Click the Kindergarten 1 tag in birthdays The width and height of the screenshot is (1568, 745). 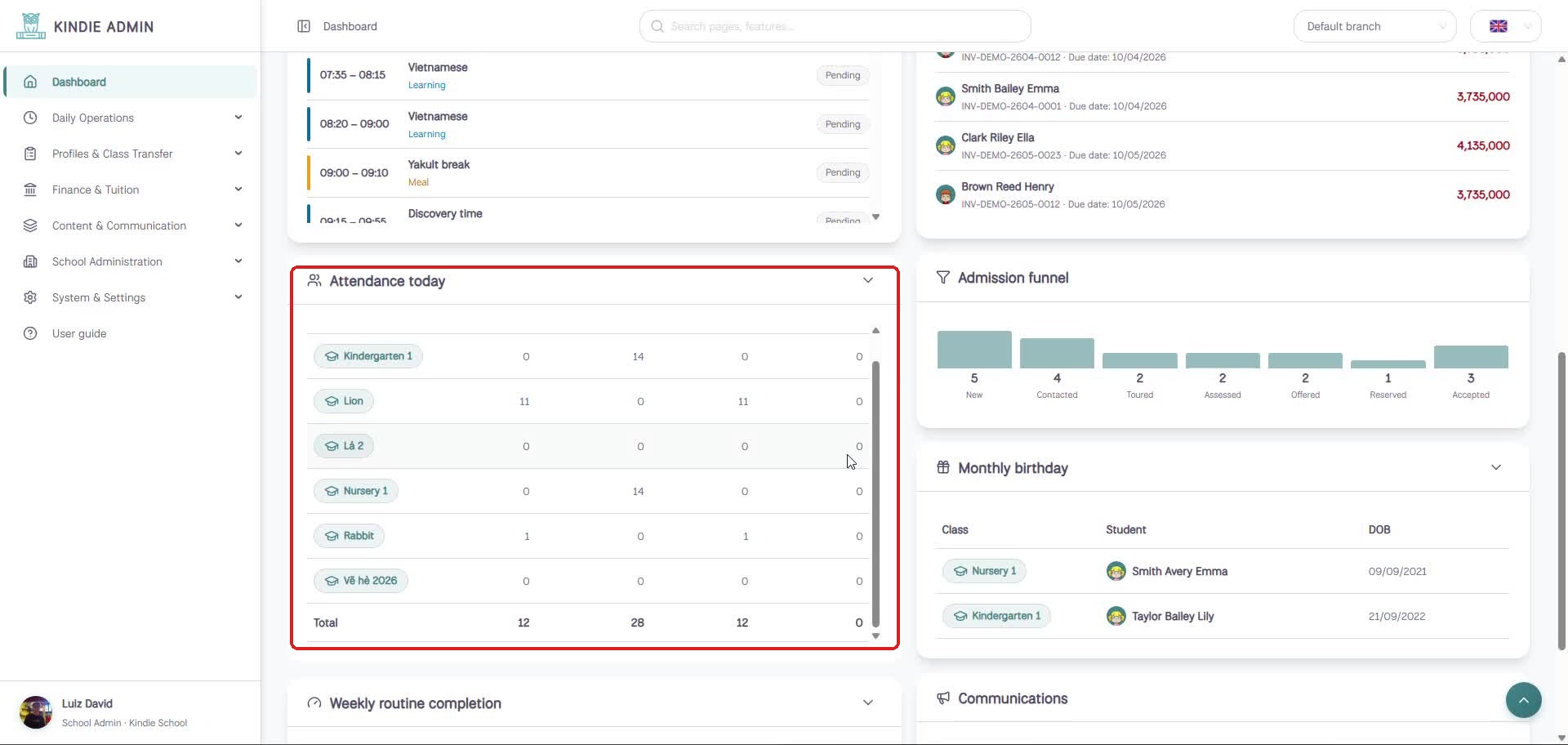tap(996, 616)
